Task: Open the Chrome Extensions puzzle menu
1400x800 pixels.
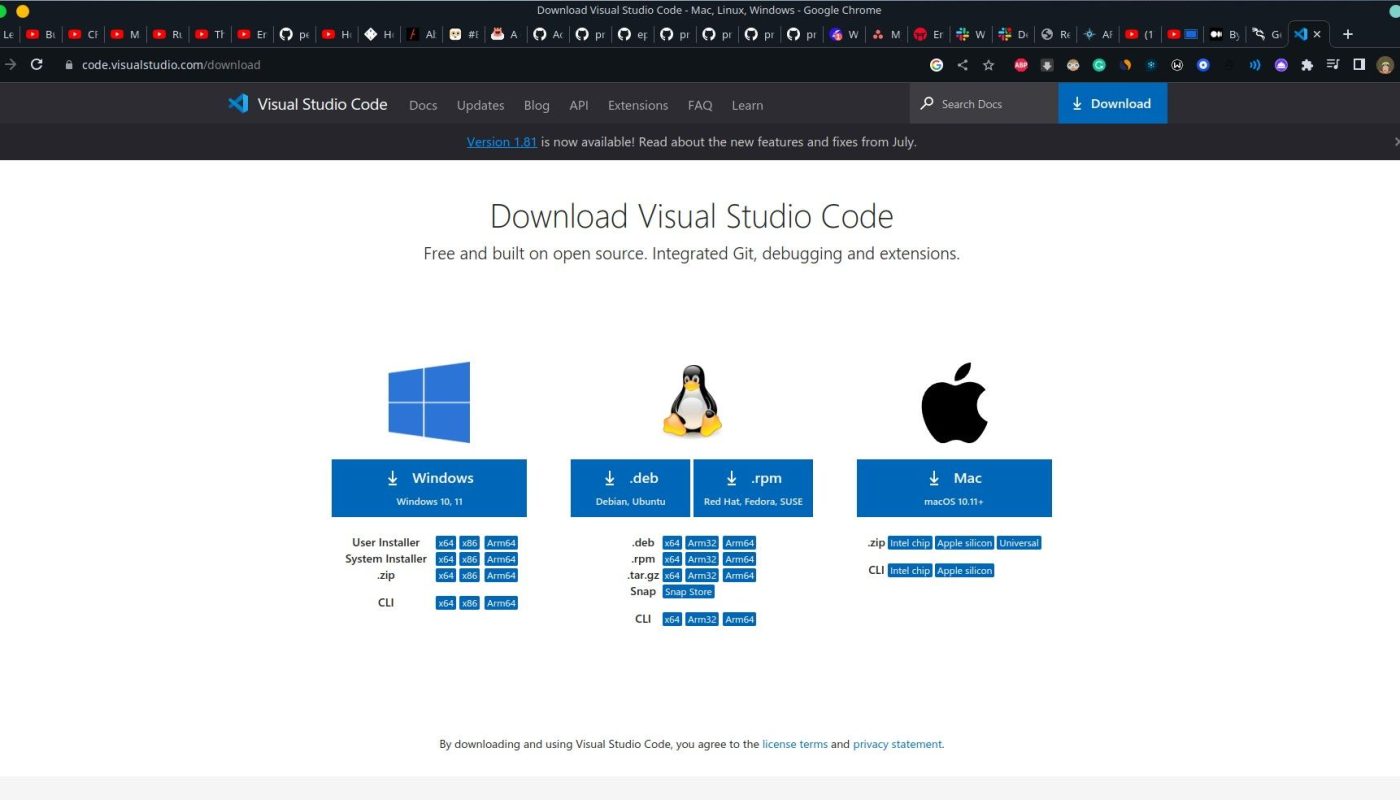Action: pyautogui.click(x=1307, y=65)
